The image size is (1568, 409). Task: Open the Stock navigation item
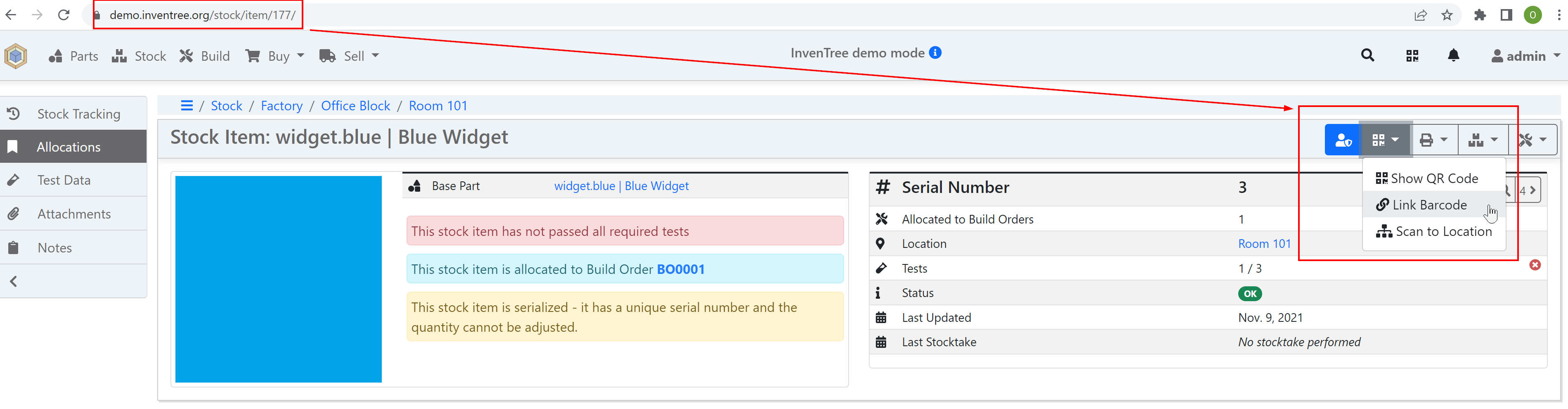coord(139,56)
